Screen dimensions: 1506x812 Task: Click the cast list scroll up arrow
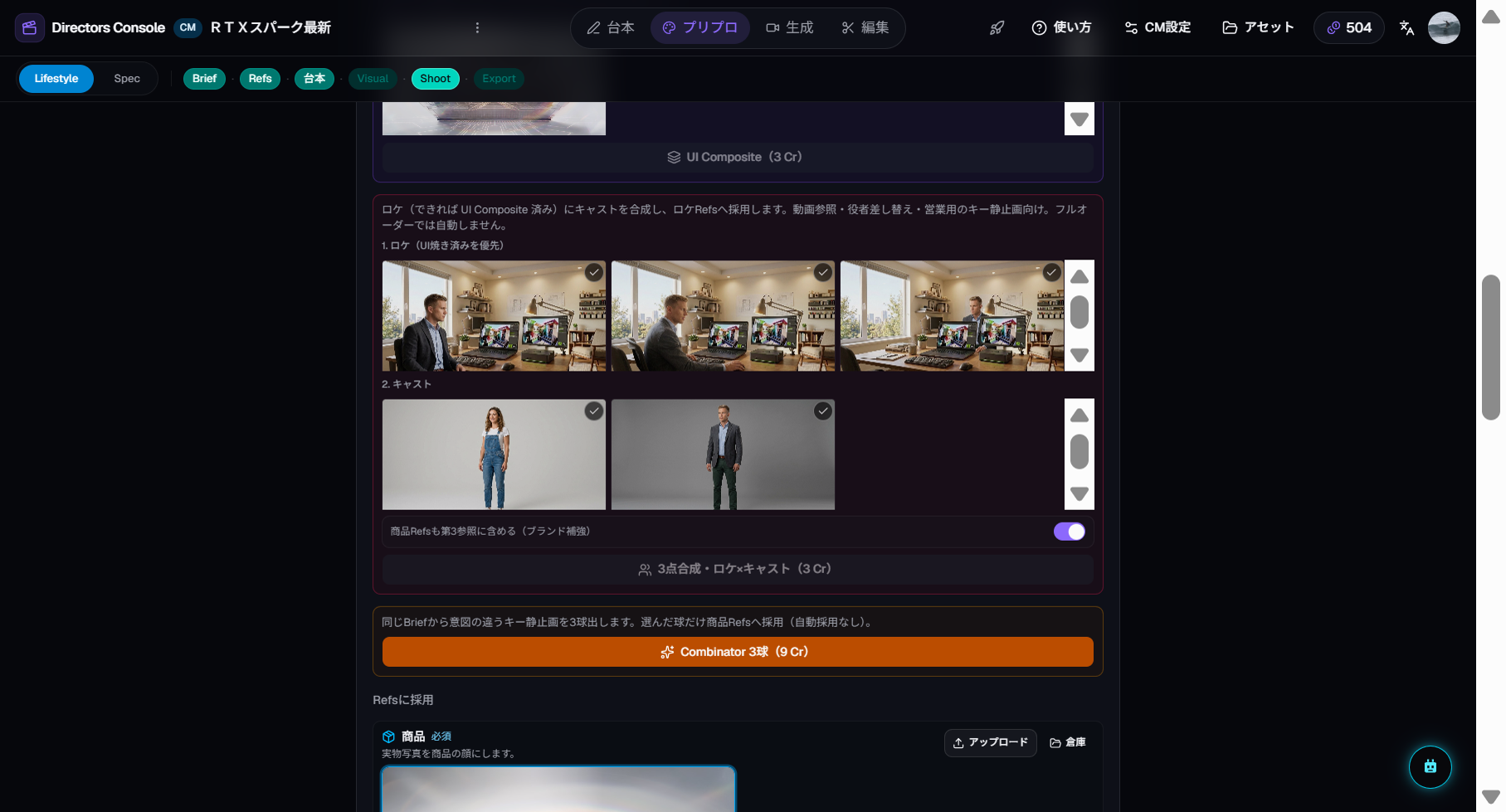click(x=1080, y=415)
